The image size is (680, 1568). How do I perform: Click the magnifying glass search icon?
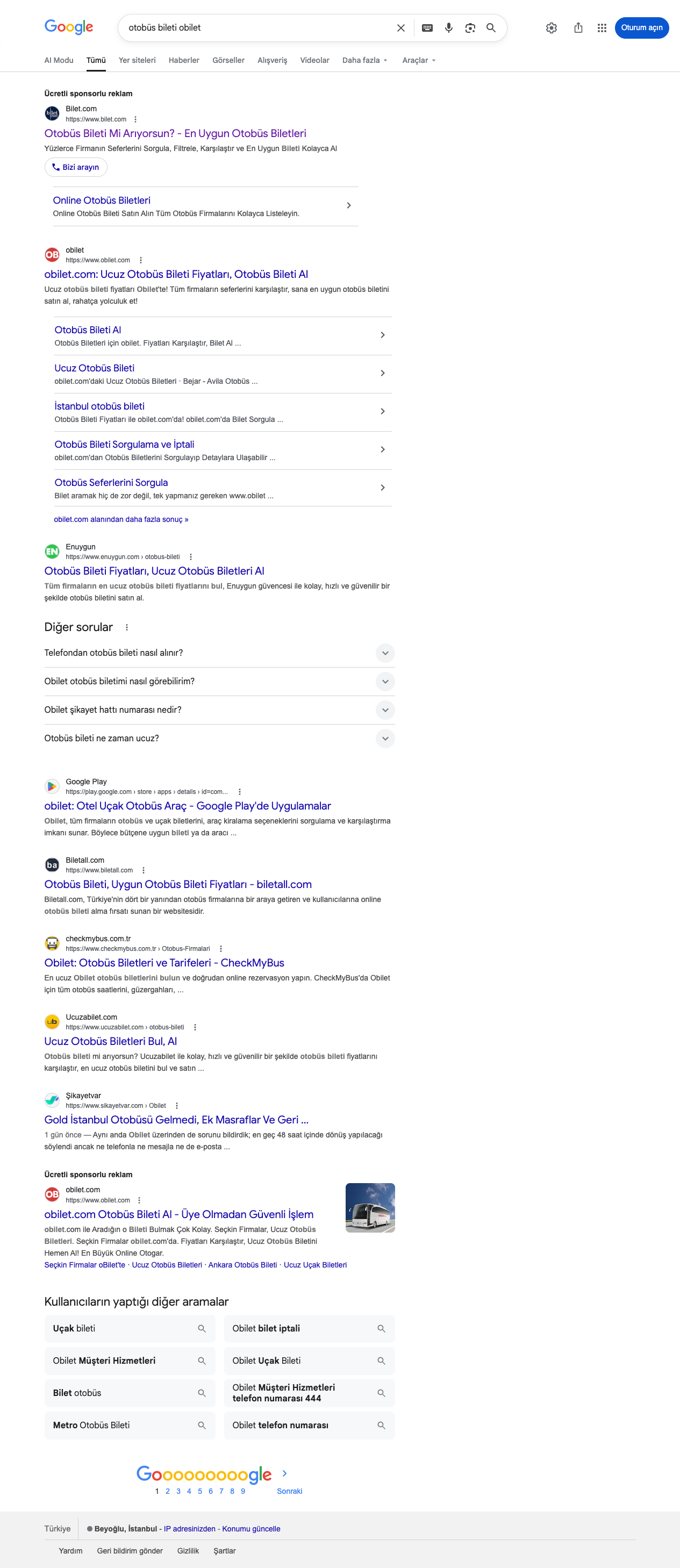coord(491,28)
